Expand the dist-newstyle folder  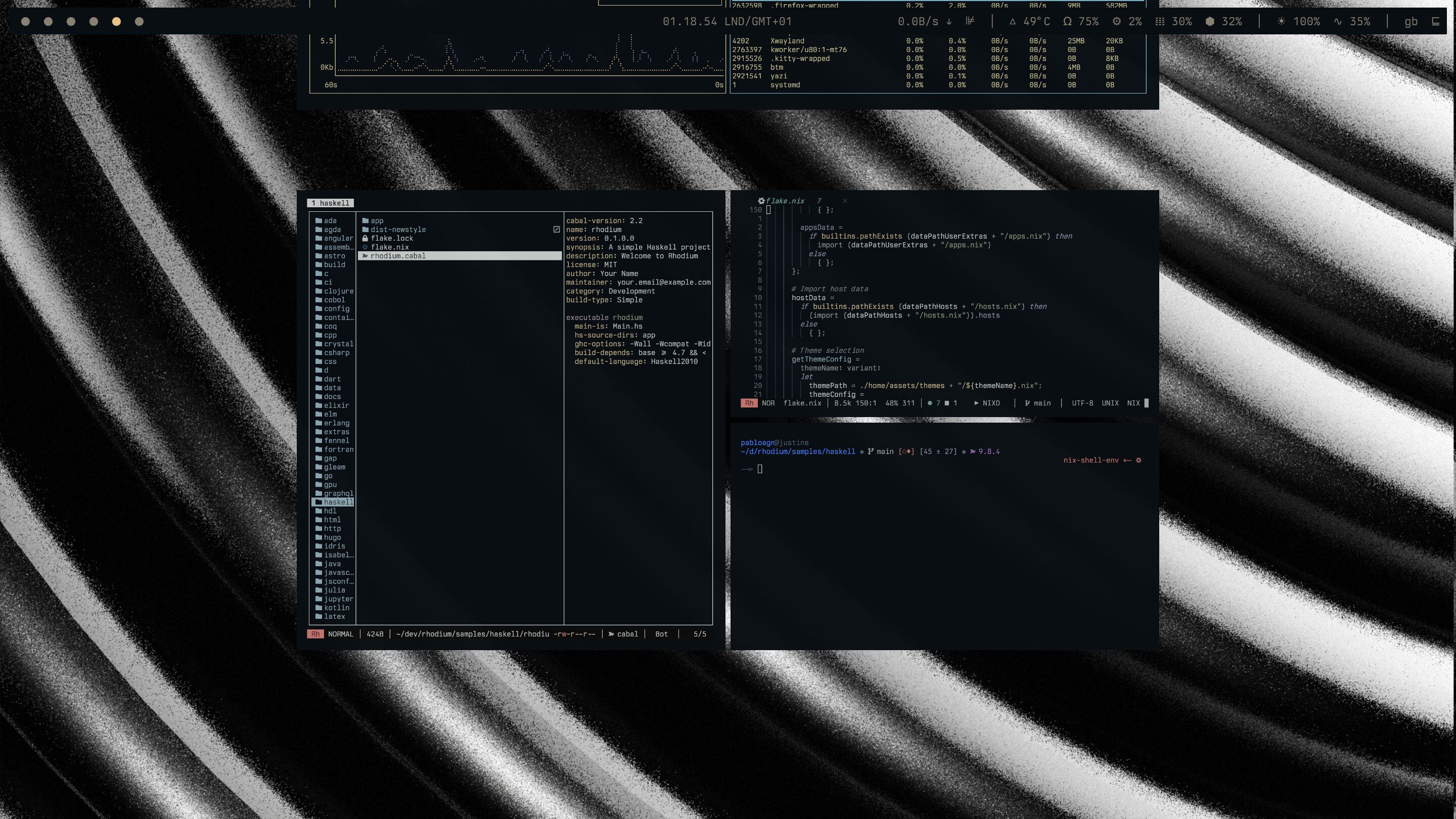[398, 230]
